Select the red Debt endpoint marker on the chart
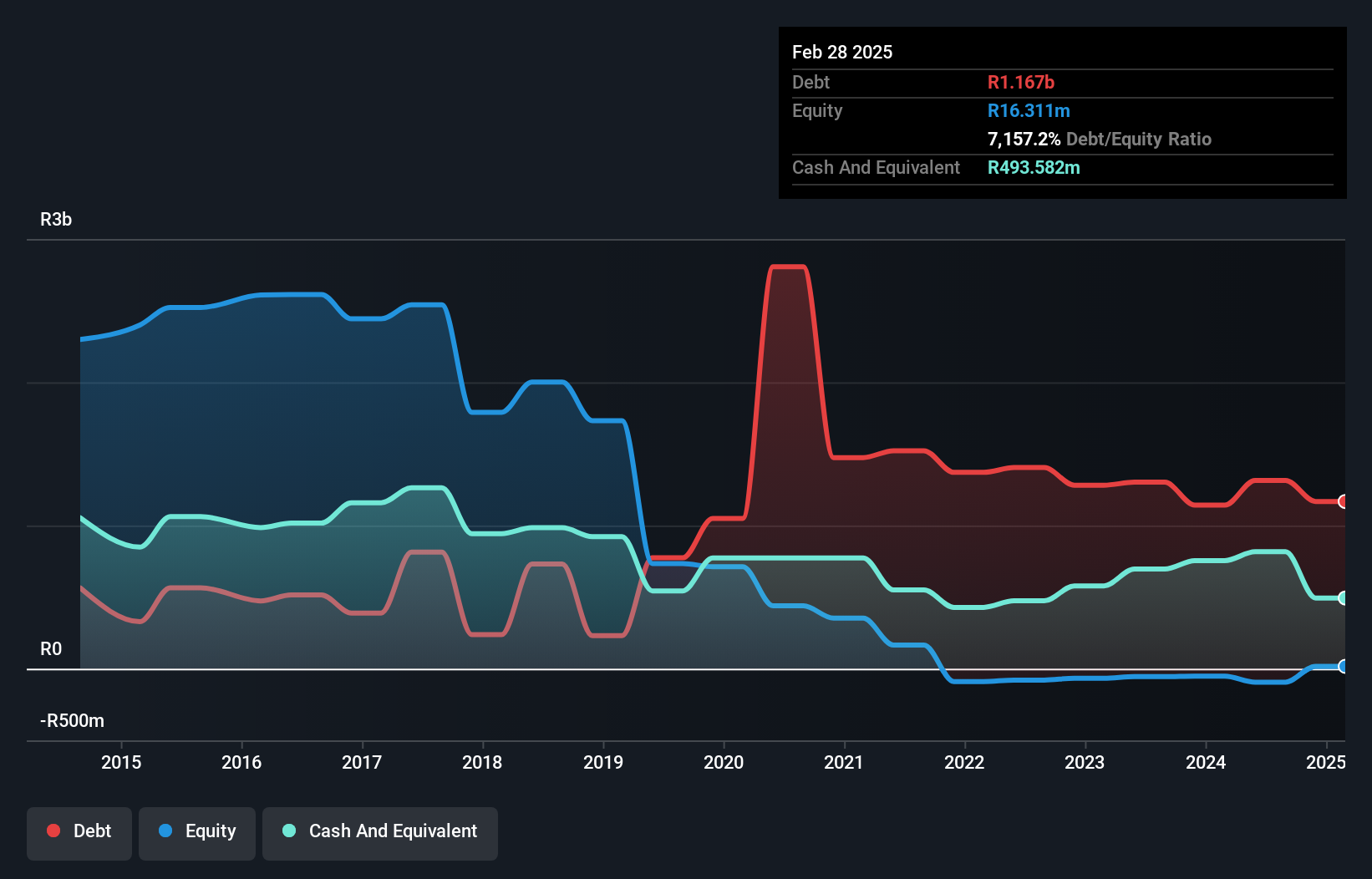The height and width of the screenshot is (879, 1372). tap(1343, 500)
